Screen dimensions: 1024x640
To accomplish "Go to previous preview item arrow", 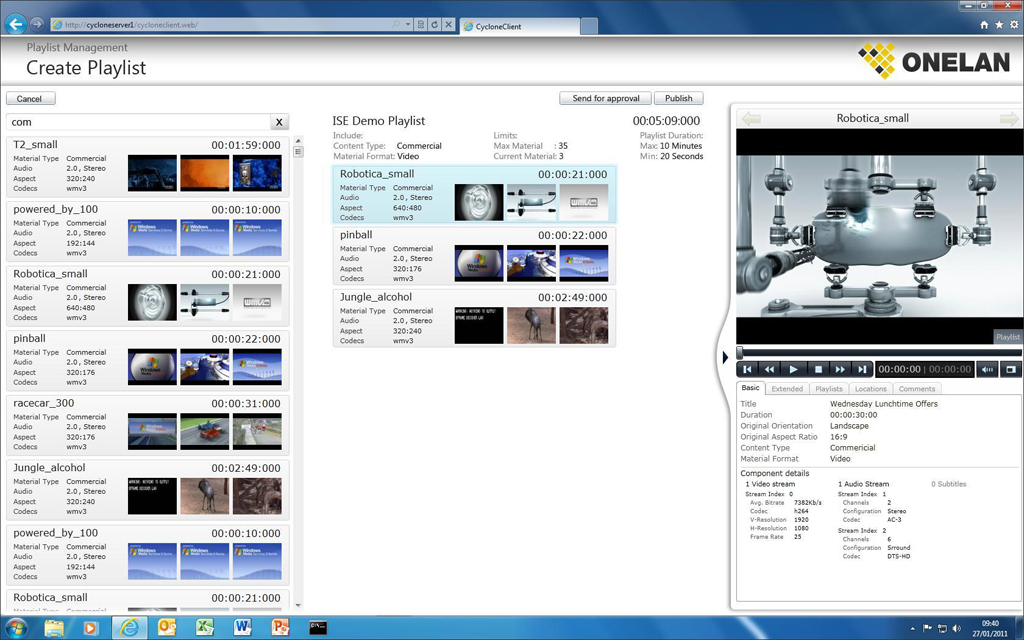I will [x=751, y=119].
